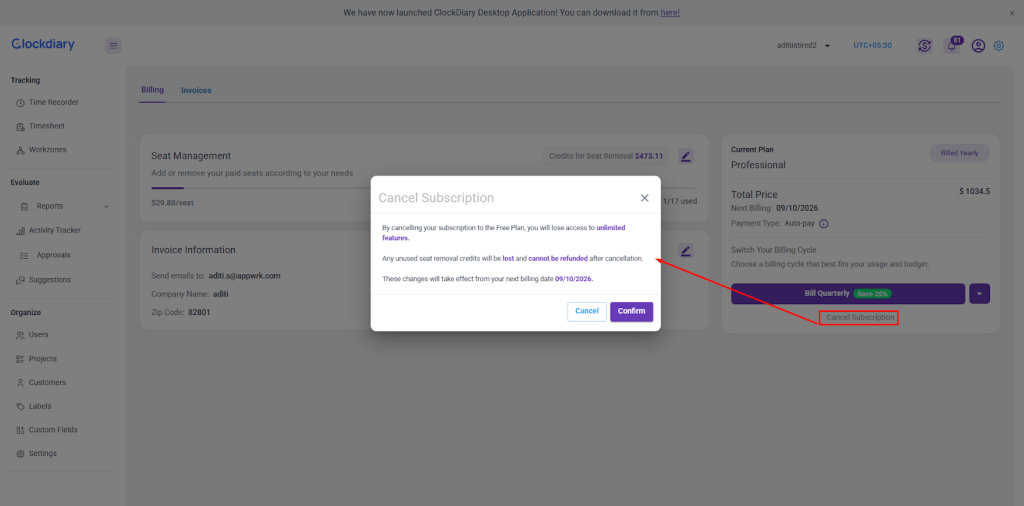Open the dropdown arrow next to Bill Quarterly

point(979,294)
